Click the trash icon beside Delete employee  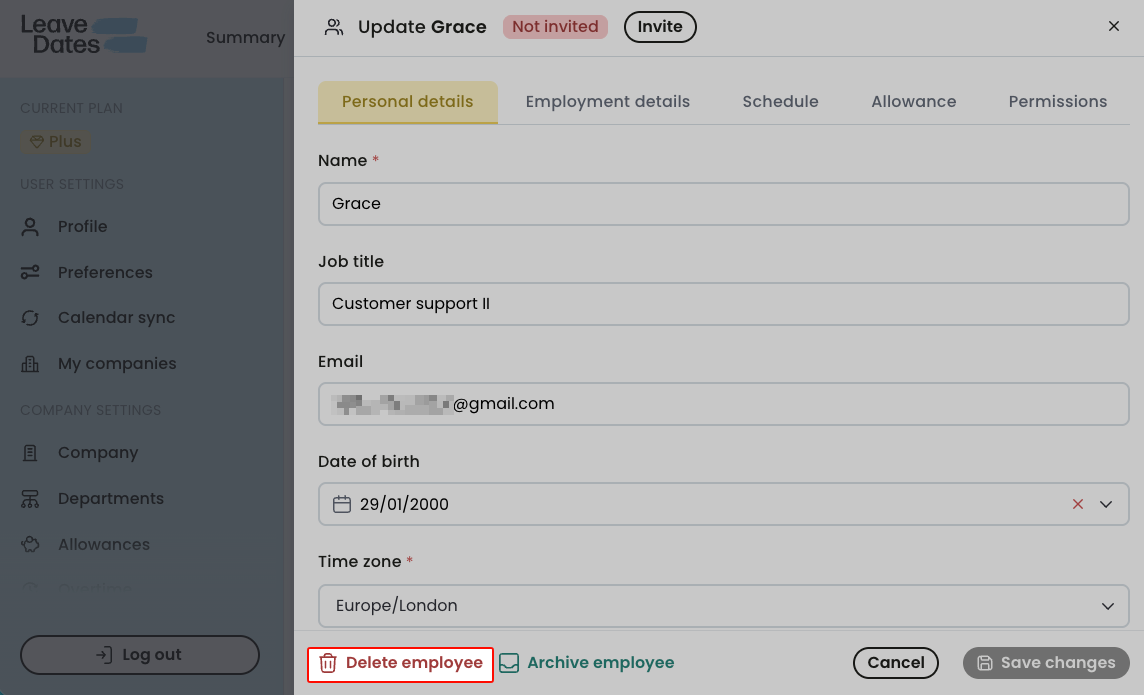click(329, 663)
